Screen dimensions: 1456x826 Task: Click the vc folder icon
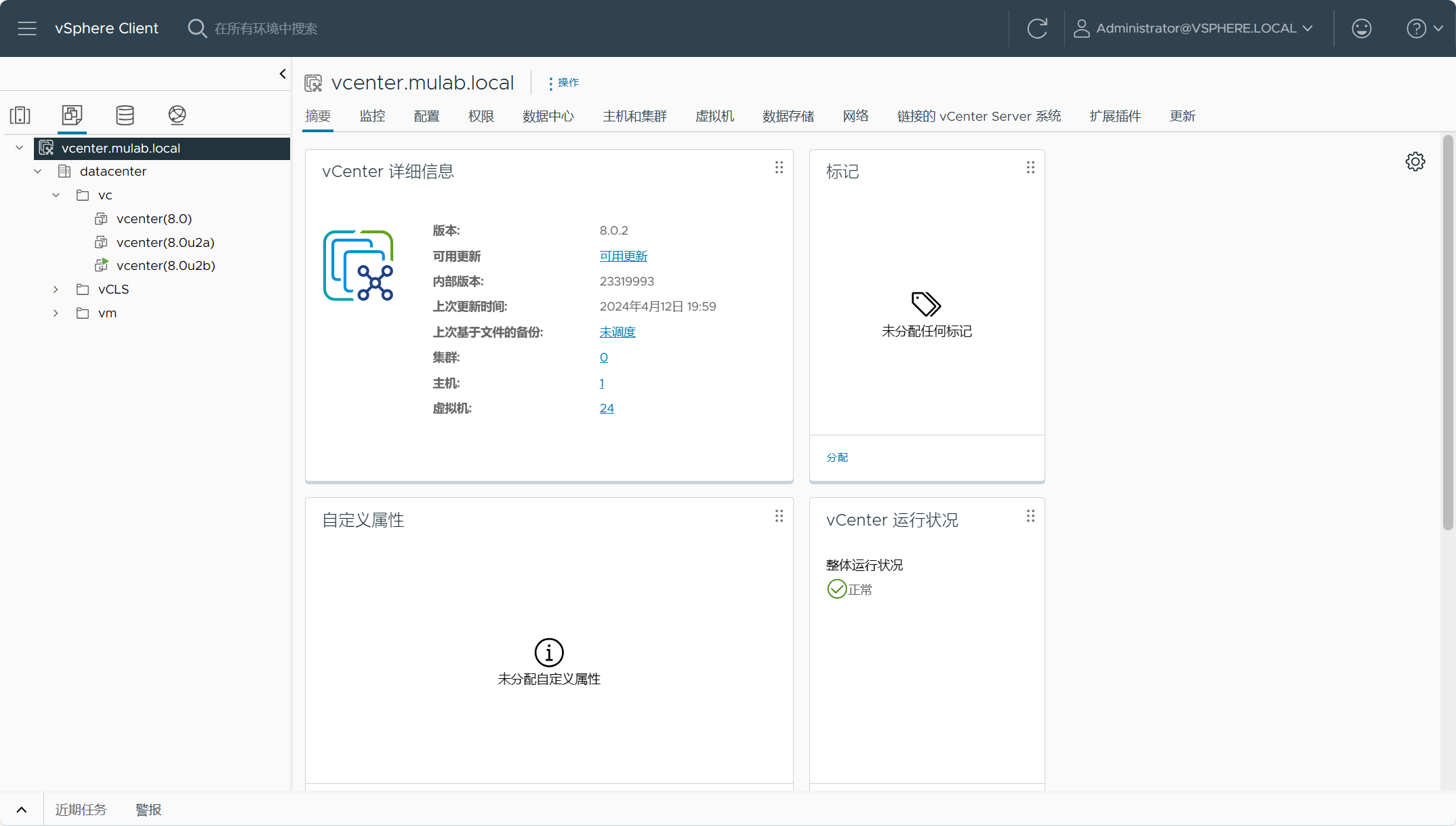(x=83, y=195)
